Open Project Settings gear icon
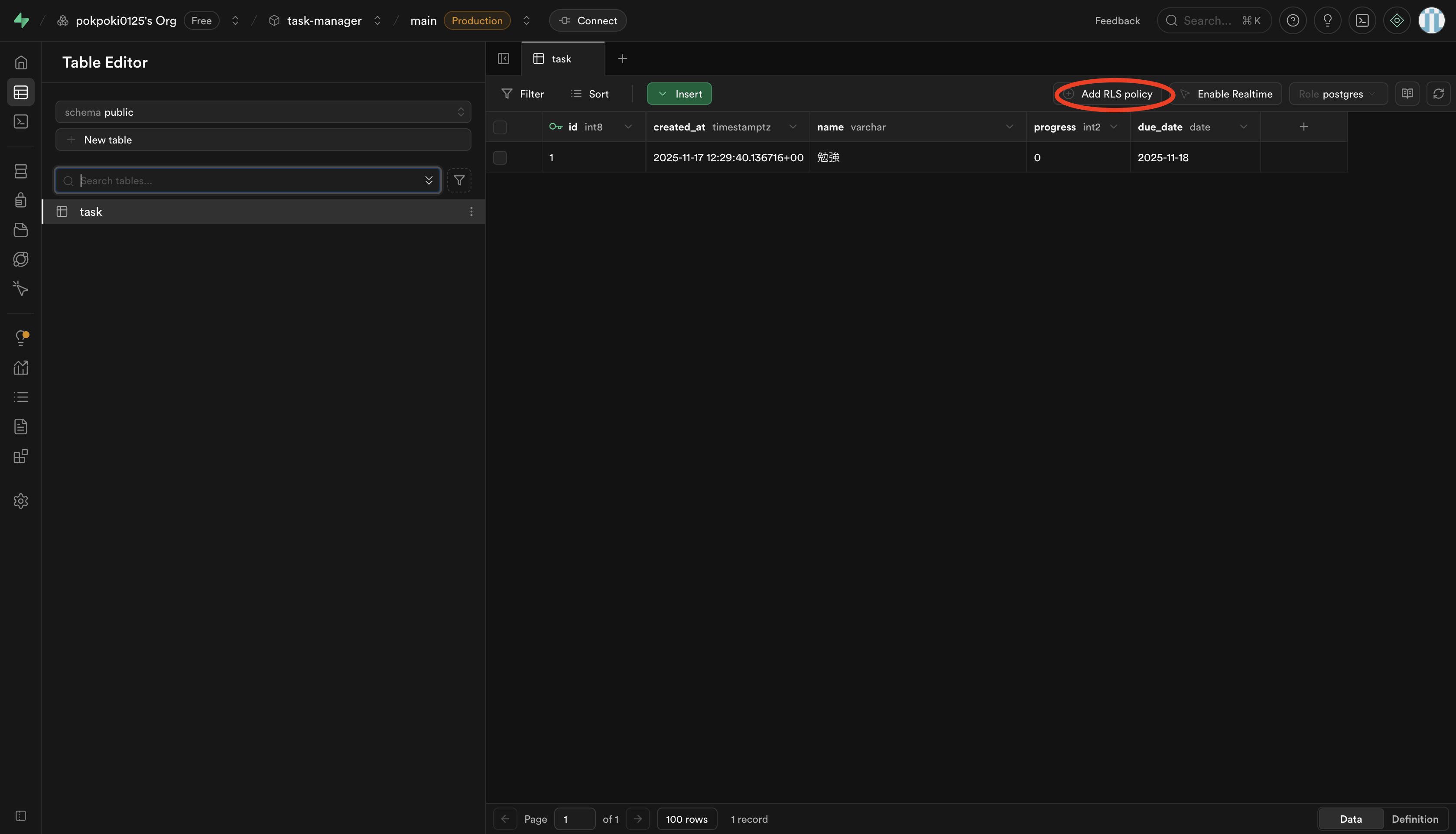Screen dimensions: 1456x834 pos(21,501)
